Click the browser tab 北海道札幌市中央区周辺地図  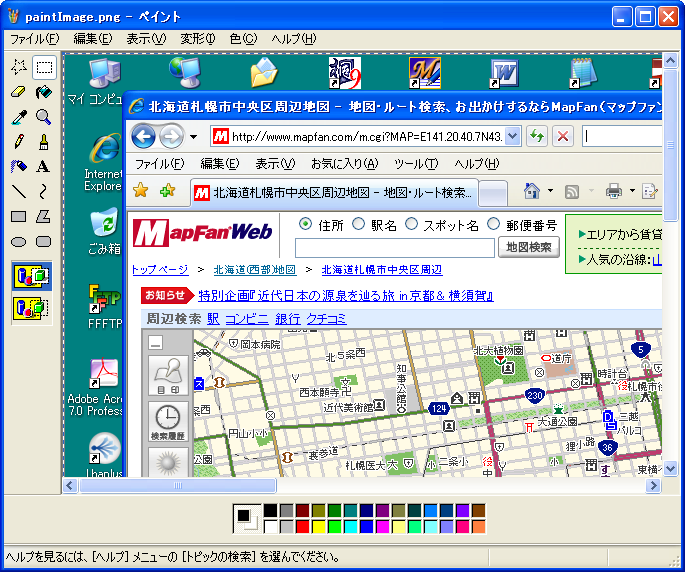pyautogui.click(x=335, y=192)
